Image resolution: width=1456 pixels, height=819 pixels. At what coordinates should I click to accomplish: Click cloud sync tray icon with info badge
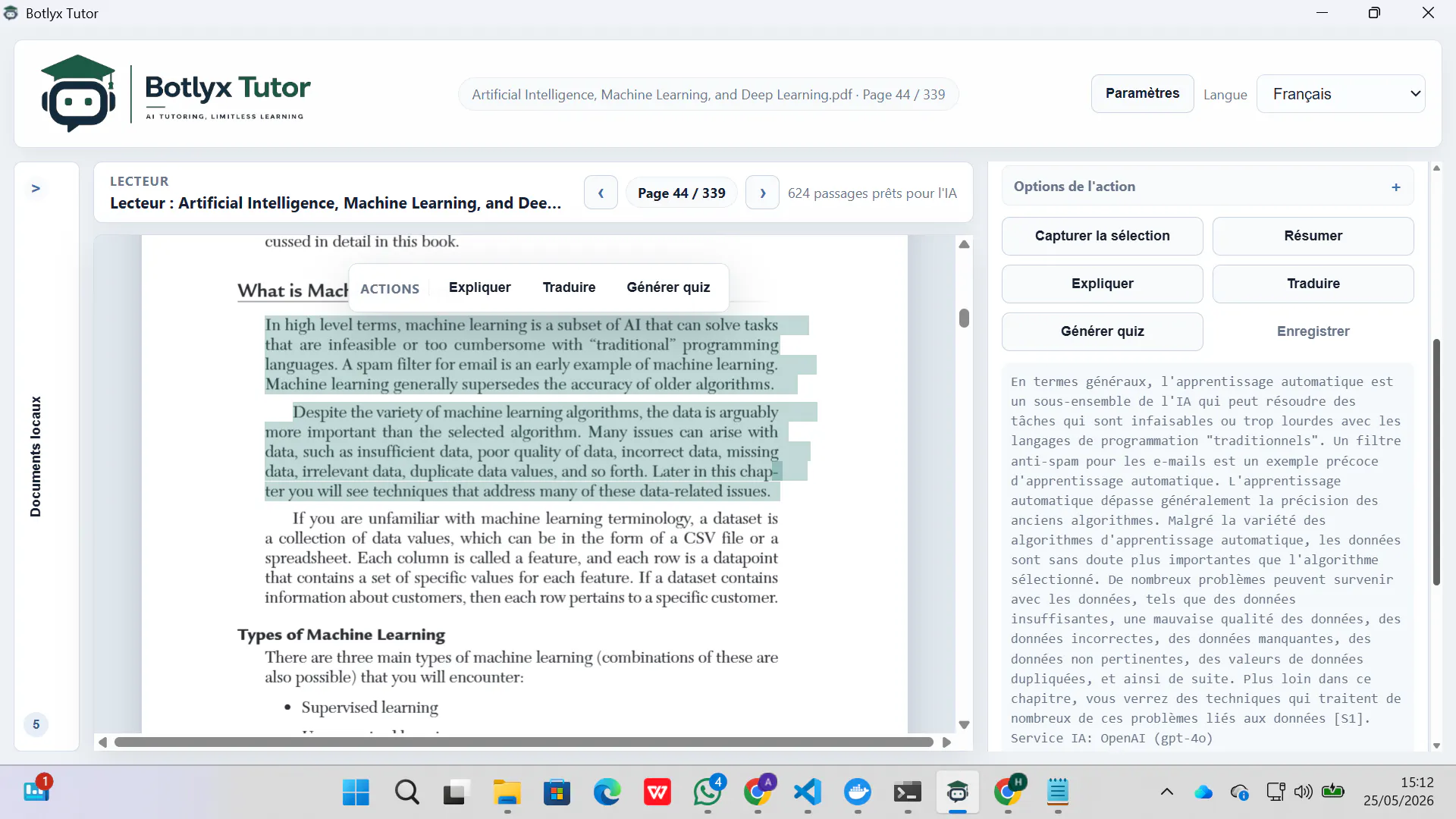(x=1240, y=792)
